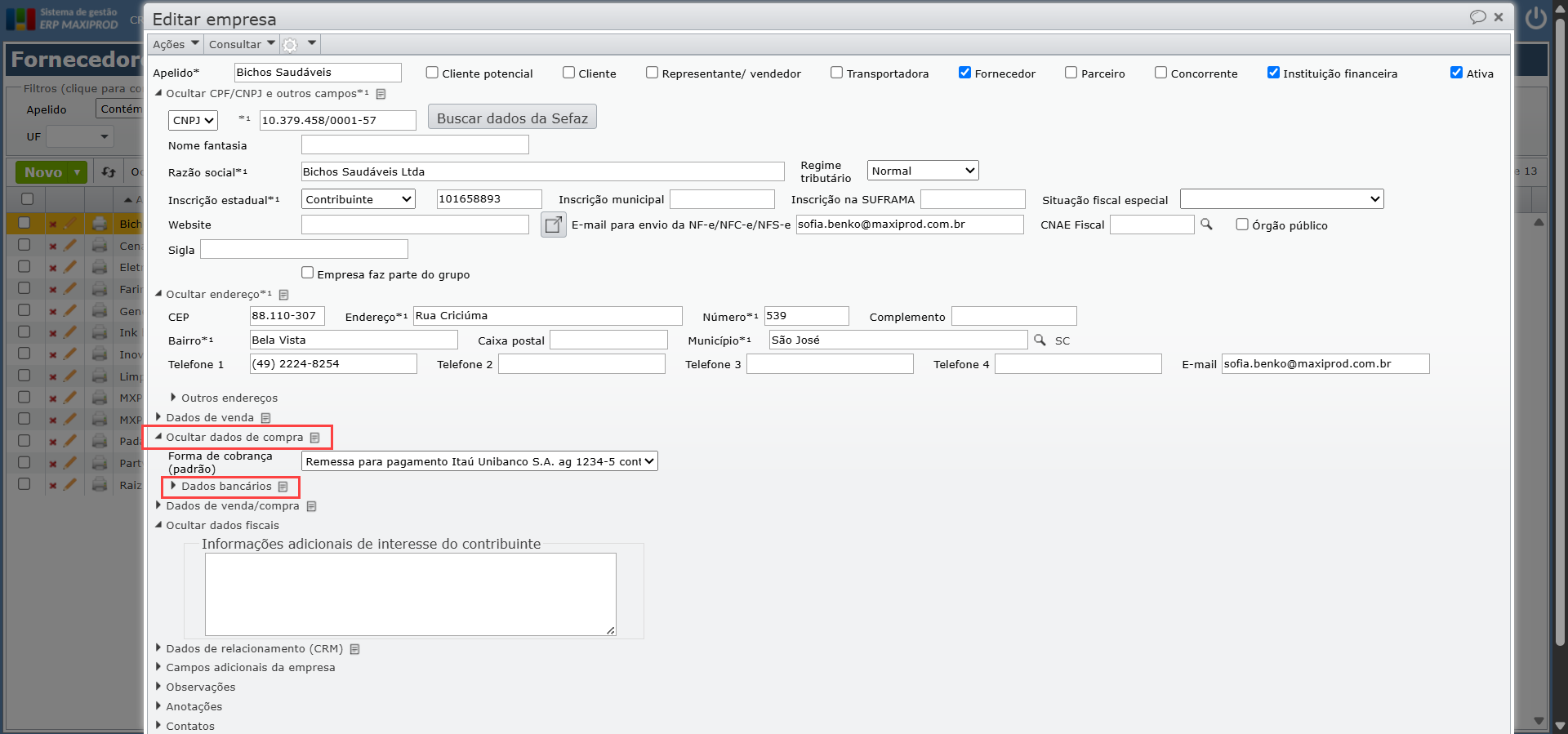Click the Complemento input field
The image size is (1568, 734).
click(1013, 316)
